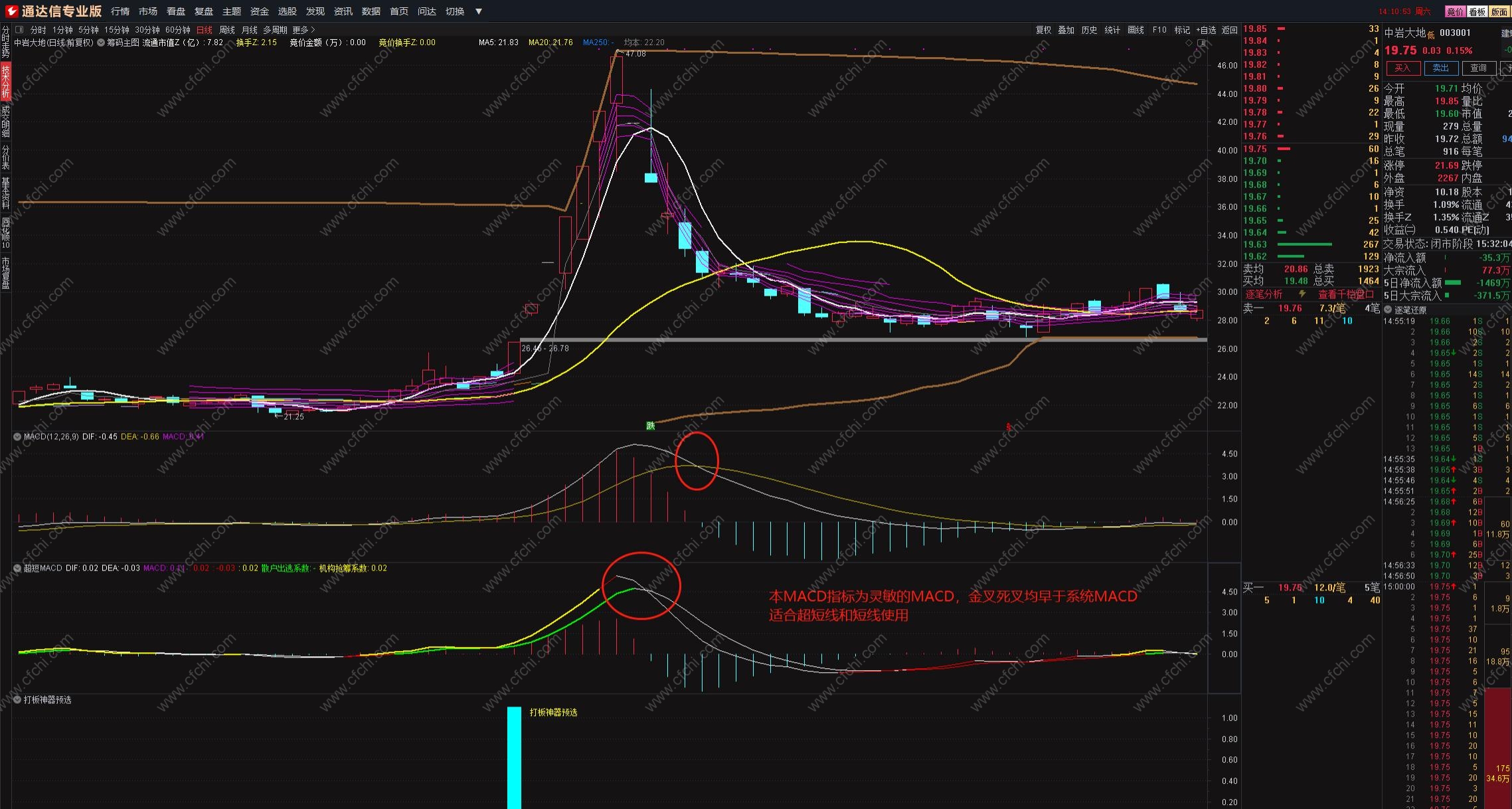Screen dimensions: 1512x809
Task: Toggle the 打板神器预选 indicator circle dropdown
Action: pos(17,699)
